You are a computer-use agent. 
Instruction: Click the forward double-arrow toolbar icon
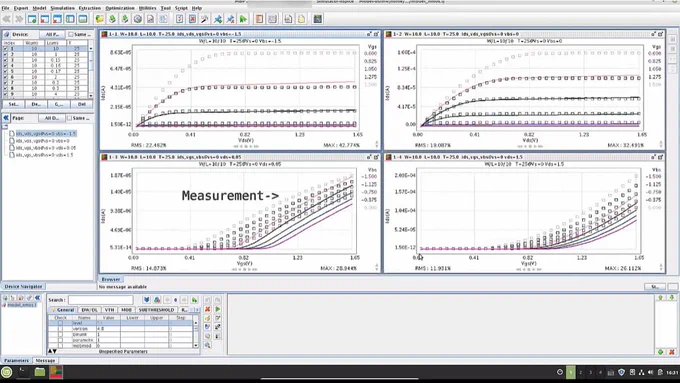[x=19, y=19]
